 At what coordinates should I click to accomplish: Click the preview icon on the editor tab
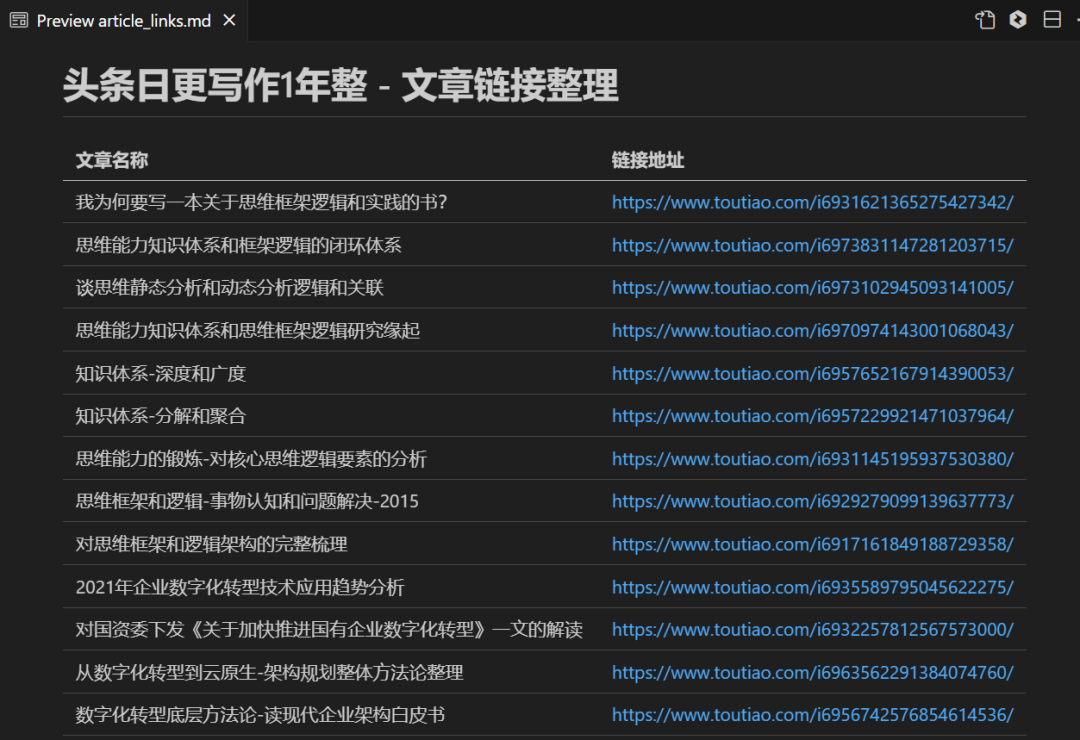coord(17,19)
